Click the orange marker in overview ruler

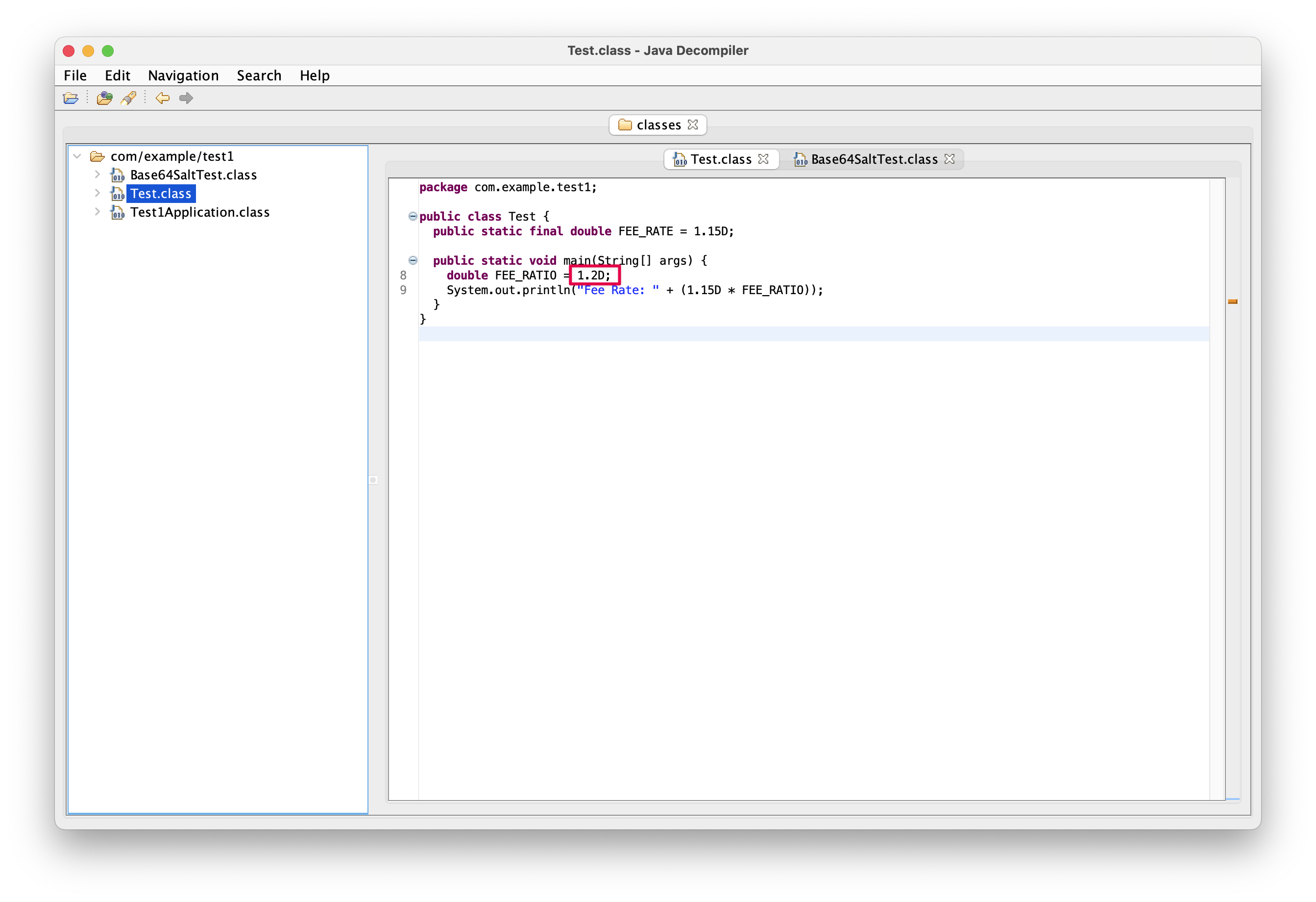coord(1232,301)
